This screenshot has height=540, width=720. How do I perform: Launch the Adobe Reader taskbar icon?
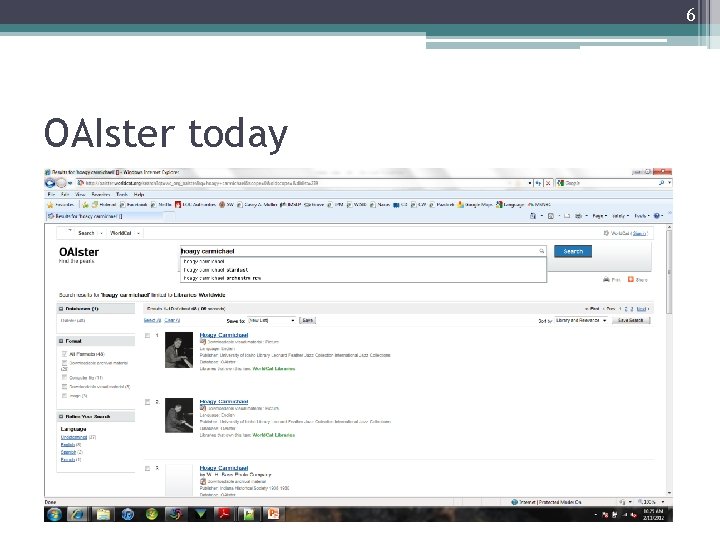tap(224, 514)
